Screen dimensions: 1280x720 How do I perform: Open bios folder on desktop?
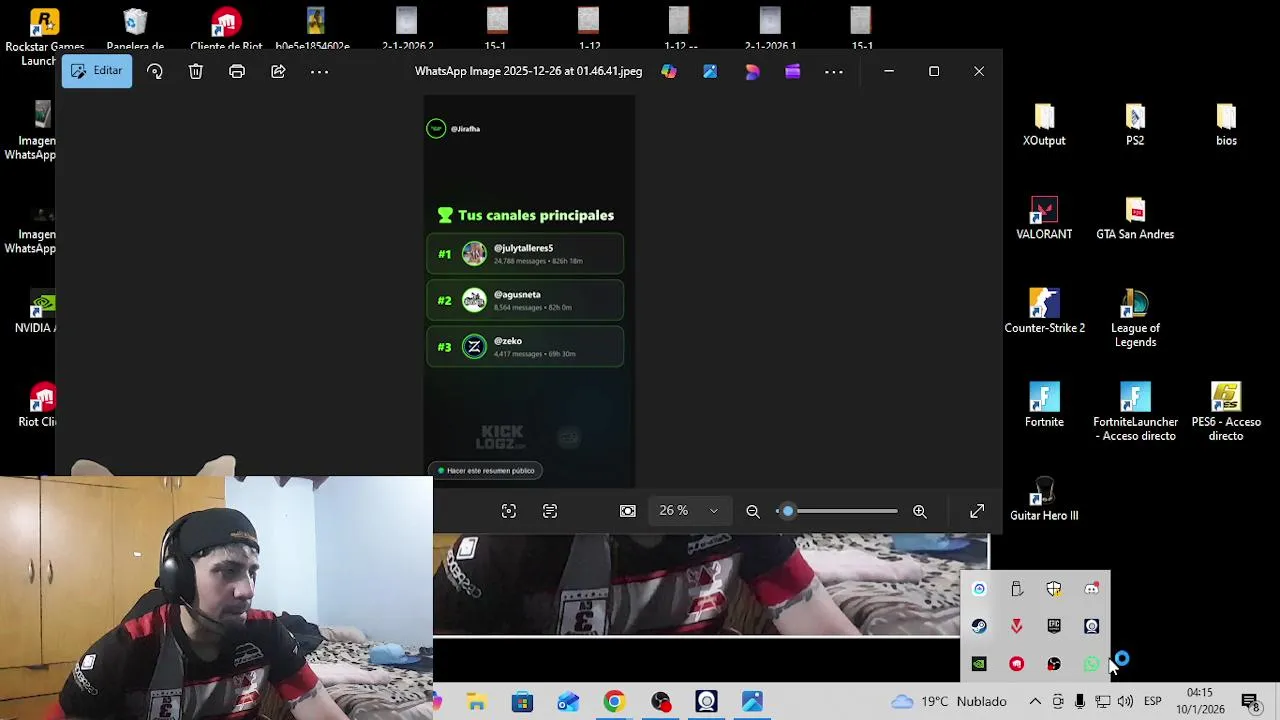pyautogui.click(x=1226, y=125)
